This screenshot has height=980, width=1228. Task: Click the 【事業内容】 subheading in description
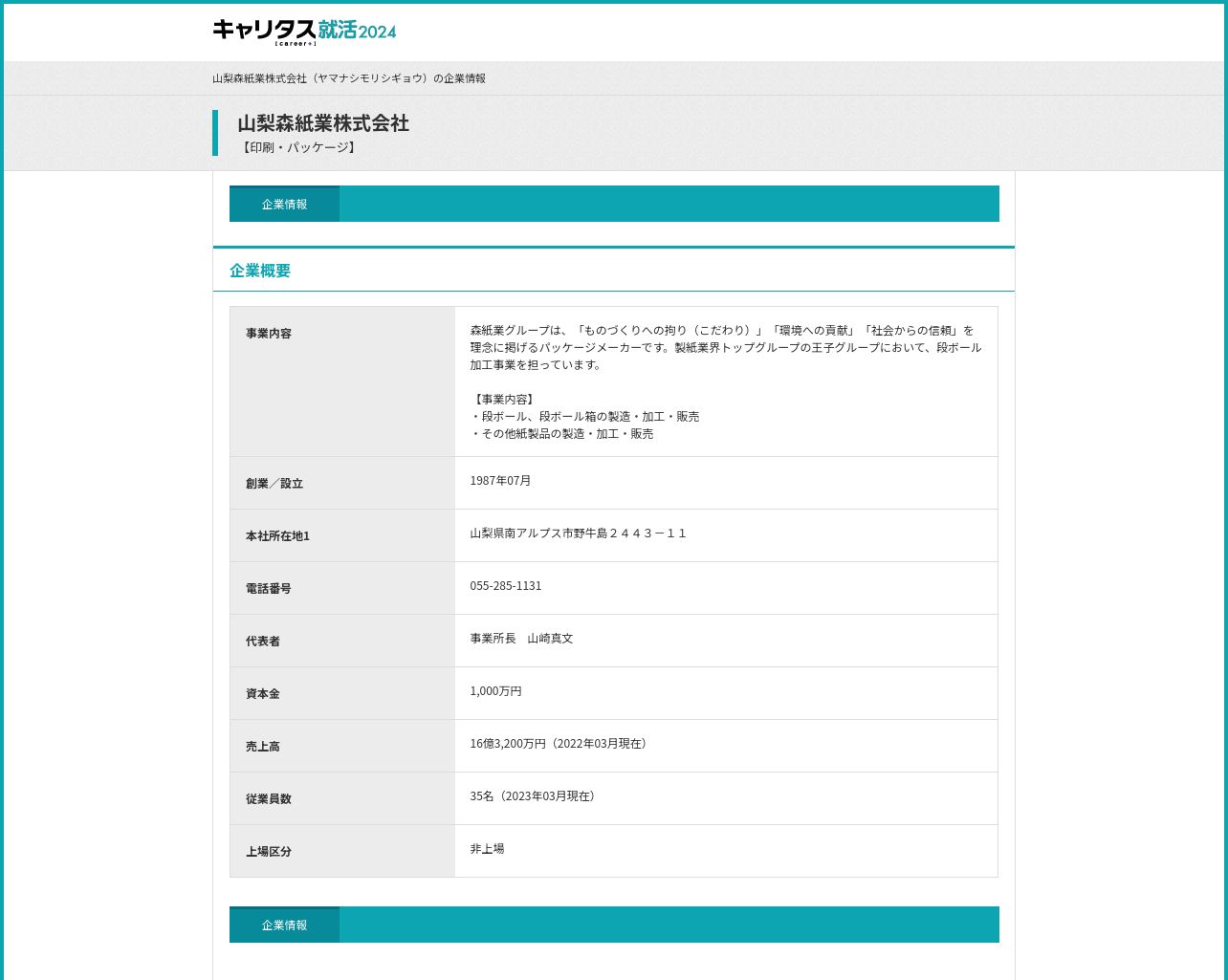point(503,400)
